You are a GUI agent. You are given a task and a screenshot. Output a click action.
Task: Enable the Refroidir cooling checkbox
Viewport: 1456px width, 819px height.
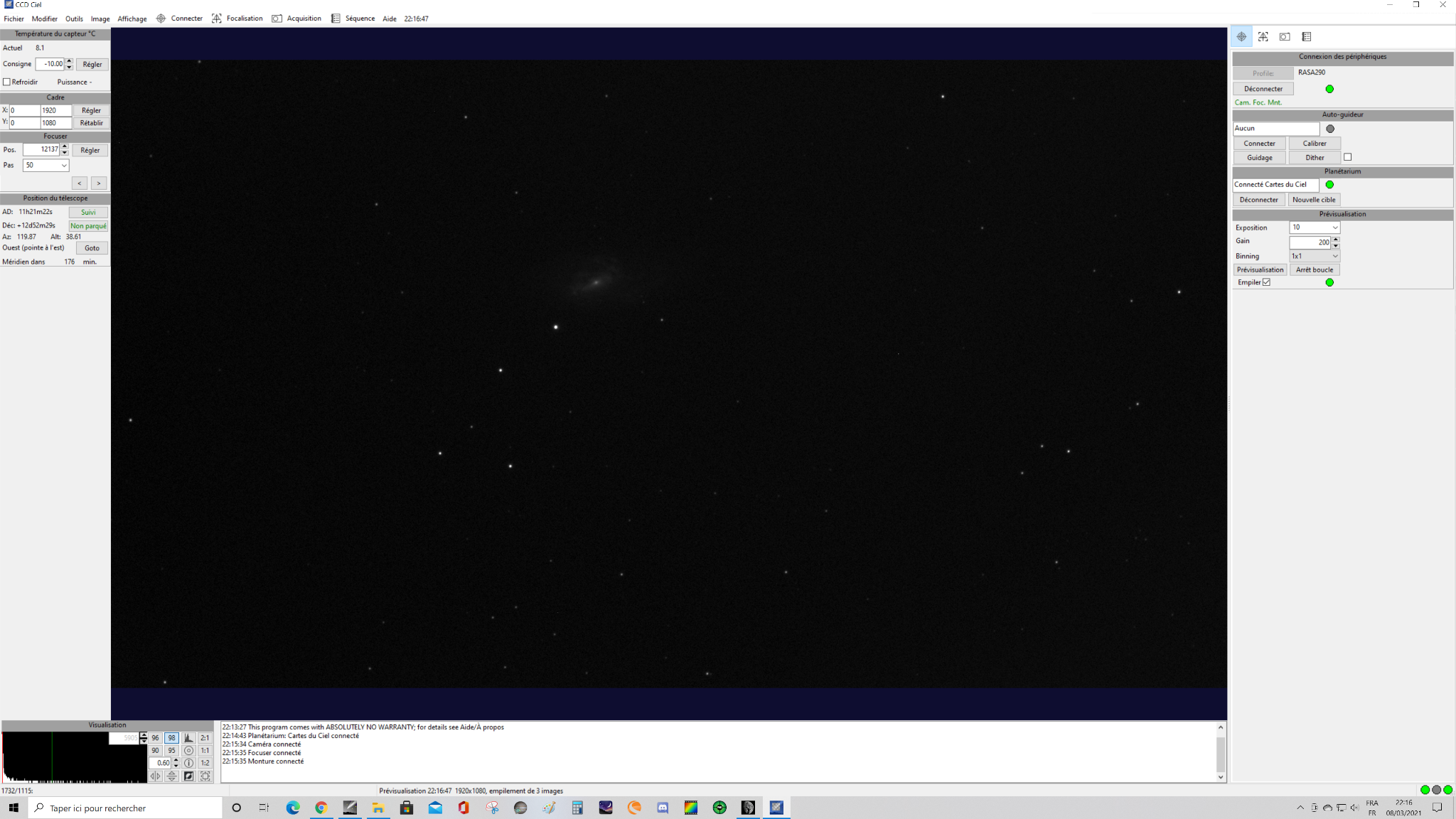[x=6, y=82]
